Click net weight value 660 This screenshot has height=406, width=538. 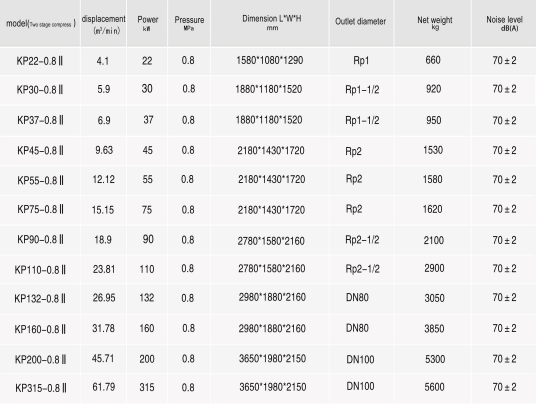[433, 60]
